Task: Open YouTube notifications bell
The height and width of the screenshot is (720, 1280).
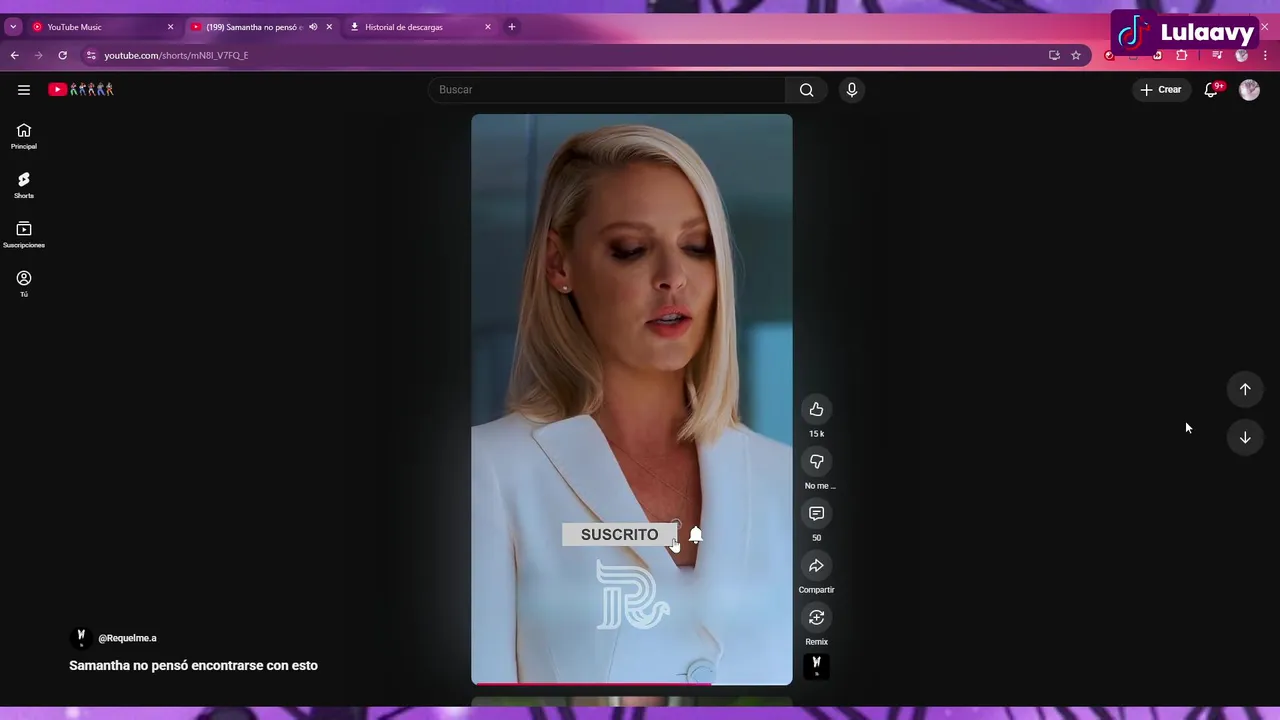Action: (x=1211, y=90)
